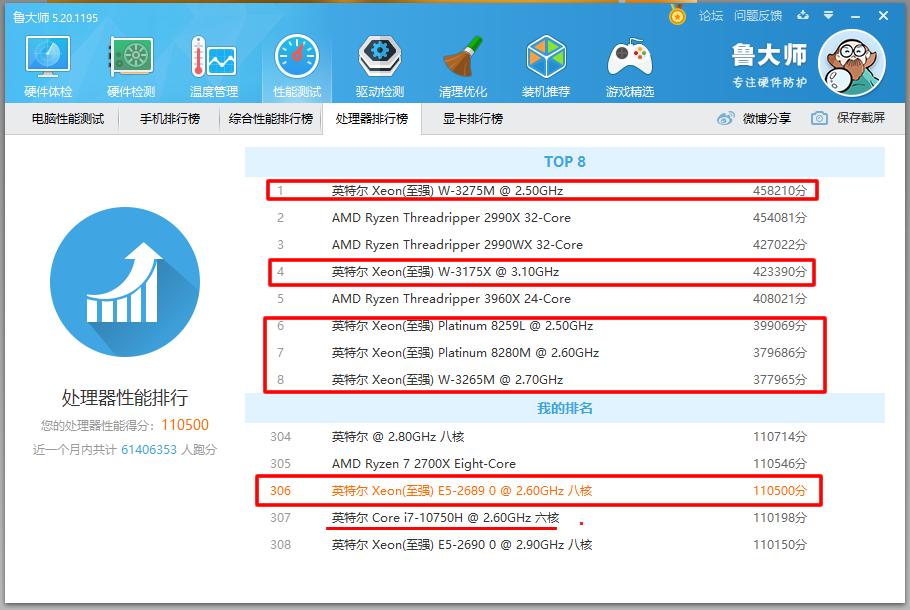Select 处理器排行榜 tab
910x610 pixels.
point(372,118)
